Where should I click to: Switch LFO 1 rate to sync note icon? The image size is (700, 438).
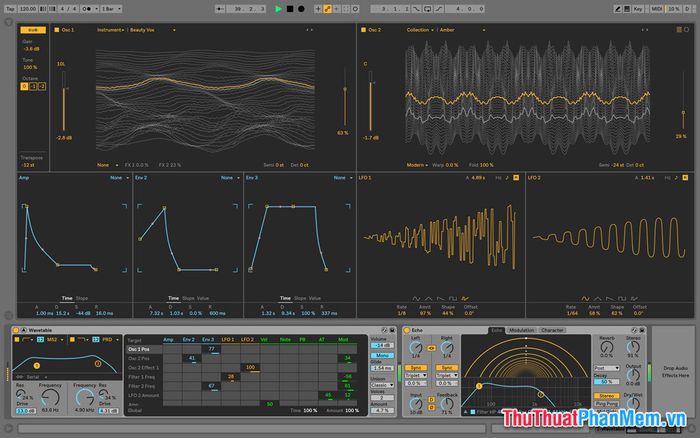click(507, 178)
